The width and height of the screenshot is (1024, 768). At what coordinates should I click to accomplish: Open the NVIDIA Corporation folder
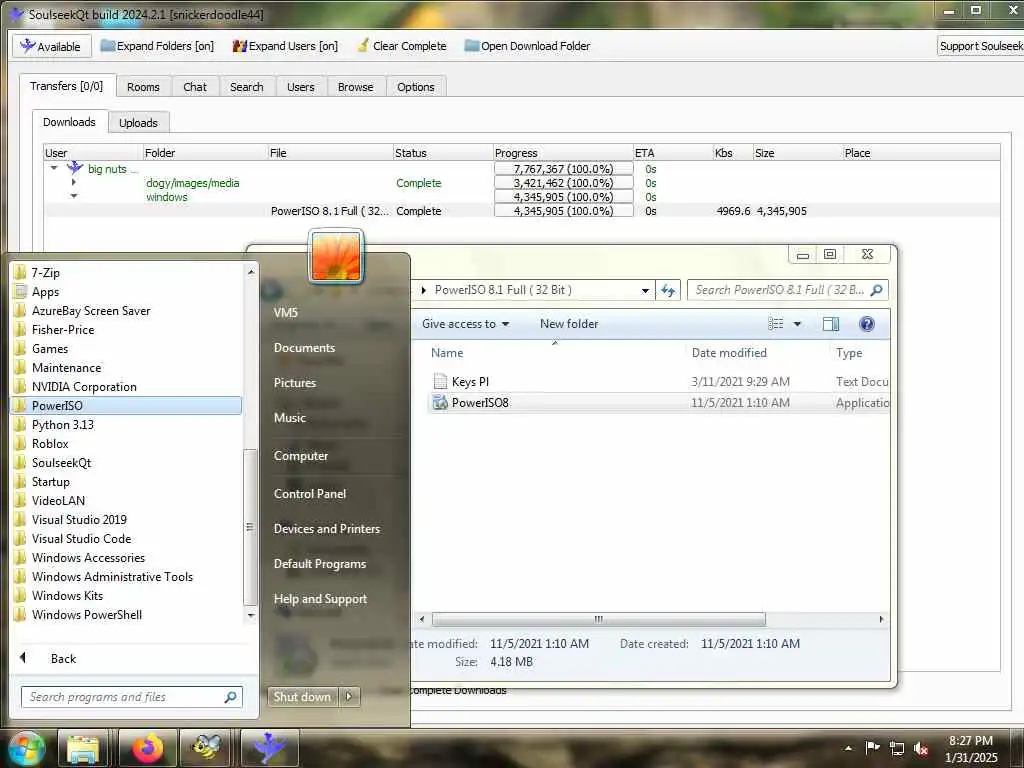pos(127,387)
